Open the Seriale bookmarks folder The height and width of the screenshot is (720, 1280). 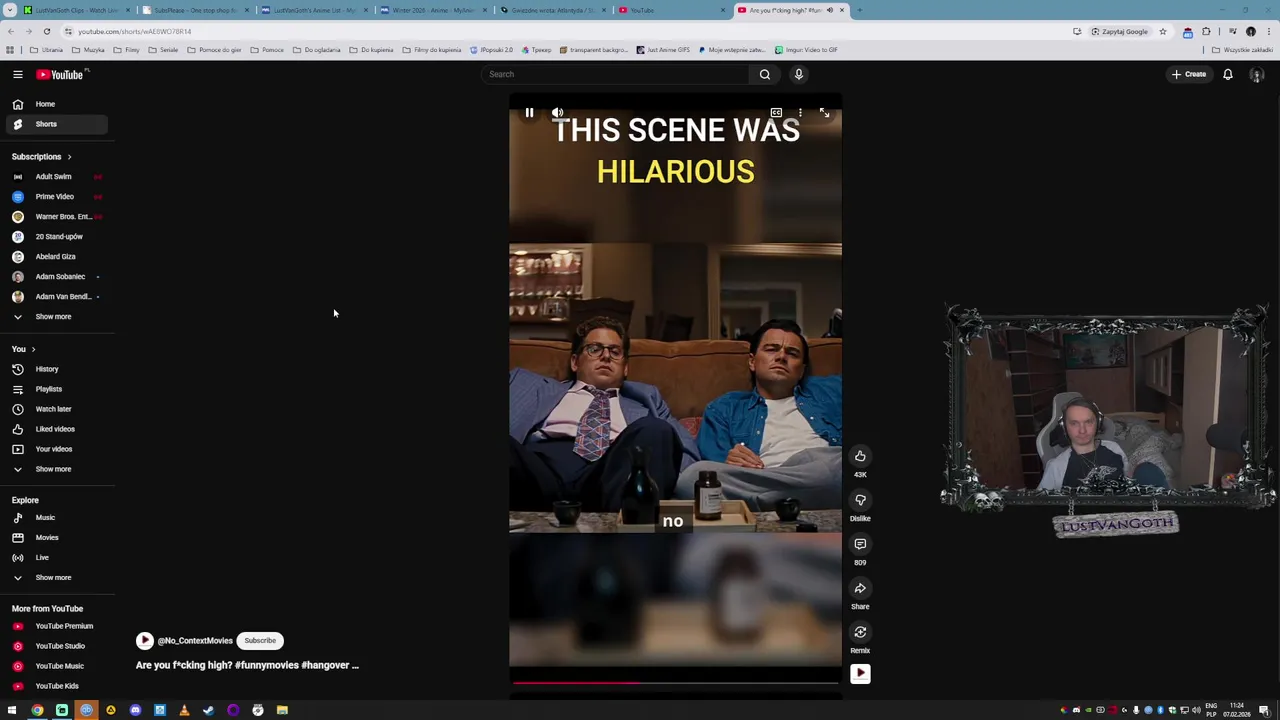click(x=163, y=50)
